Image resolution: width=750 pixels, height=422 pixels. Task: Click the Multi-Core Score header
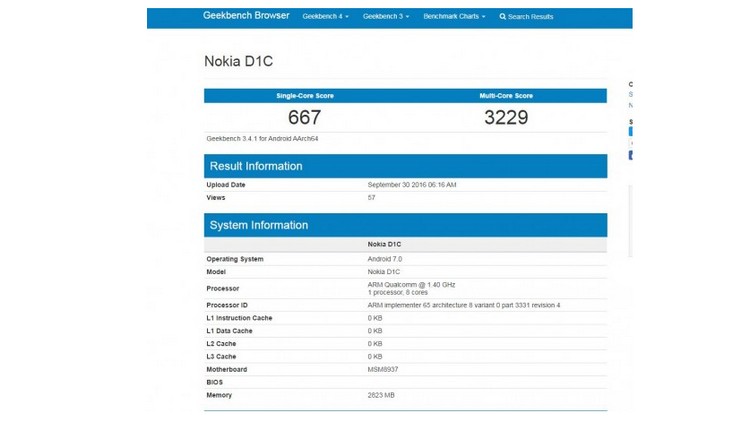(506, 96)
